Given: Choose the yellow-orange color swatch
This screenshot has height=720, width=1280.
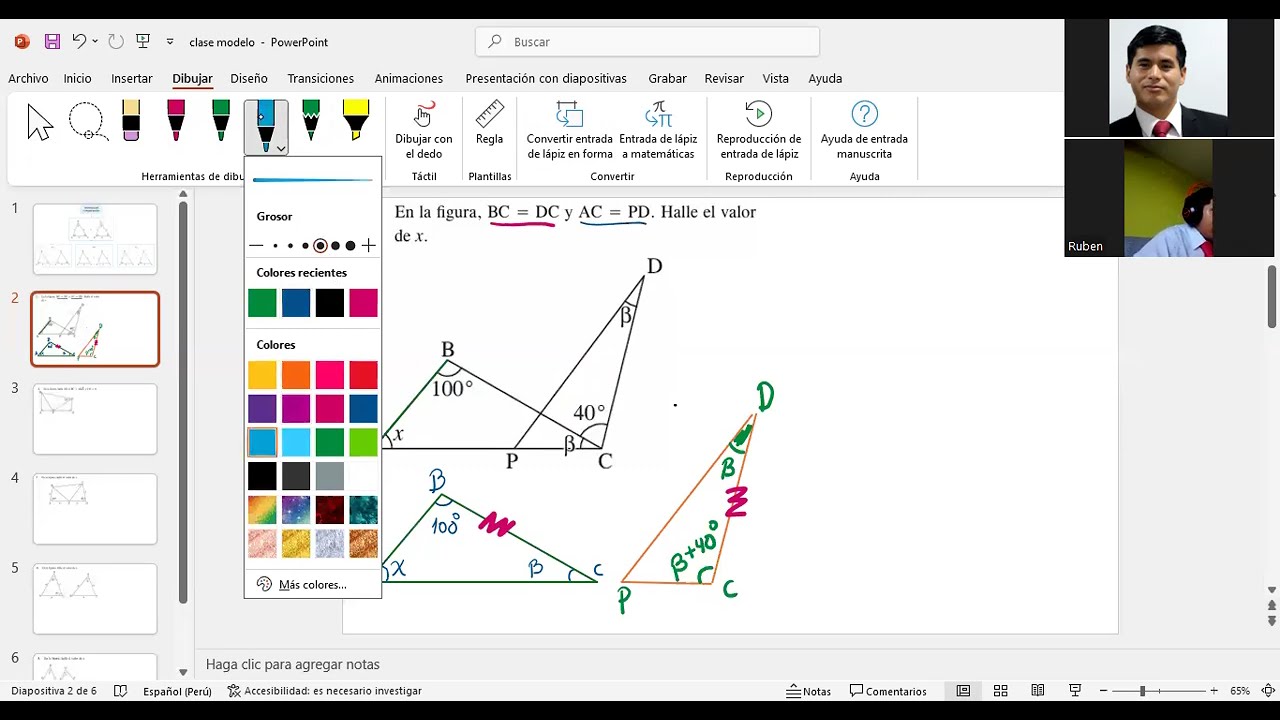Looking at the screenshot, I should pyautogui.click(x=262, y=375).
